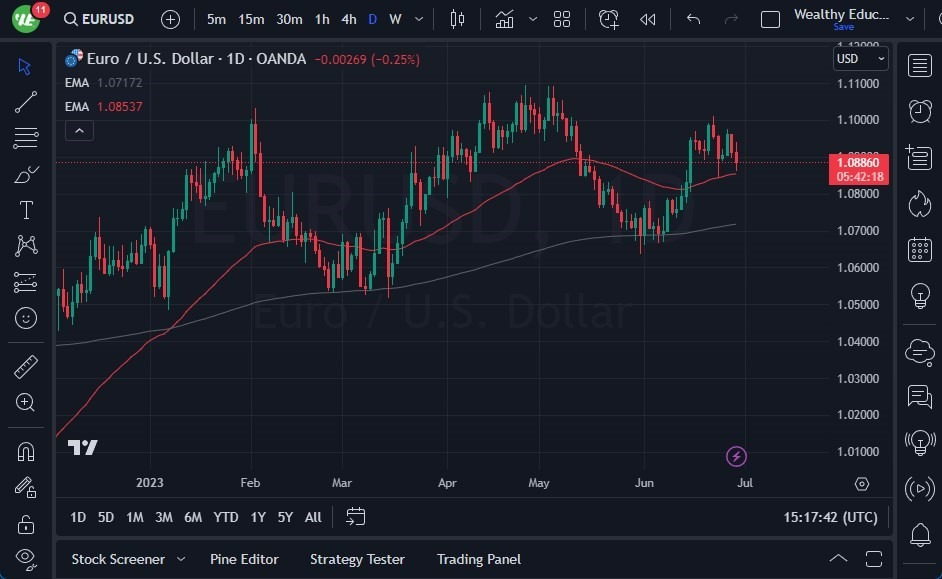Select the XABCD Pattern tool
The height and width of the screenshot is (579, 942).
(25, 246)
